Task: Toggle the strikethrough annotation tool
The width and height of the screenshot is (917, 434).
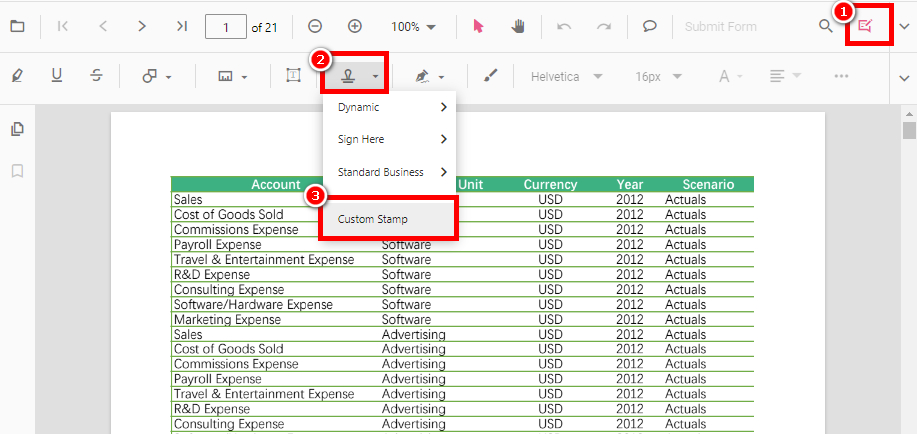Action: (96, 76)
